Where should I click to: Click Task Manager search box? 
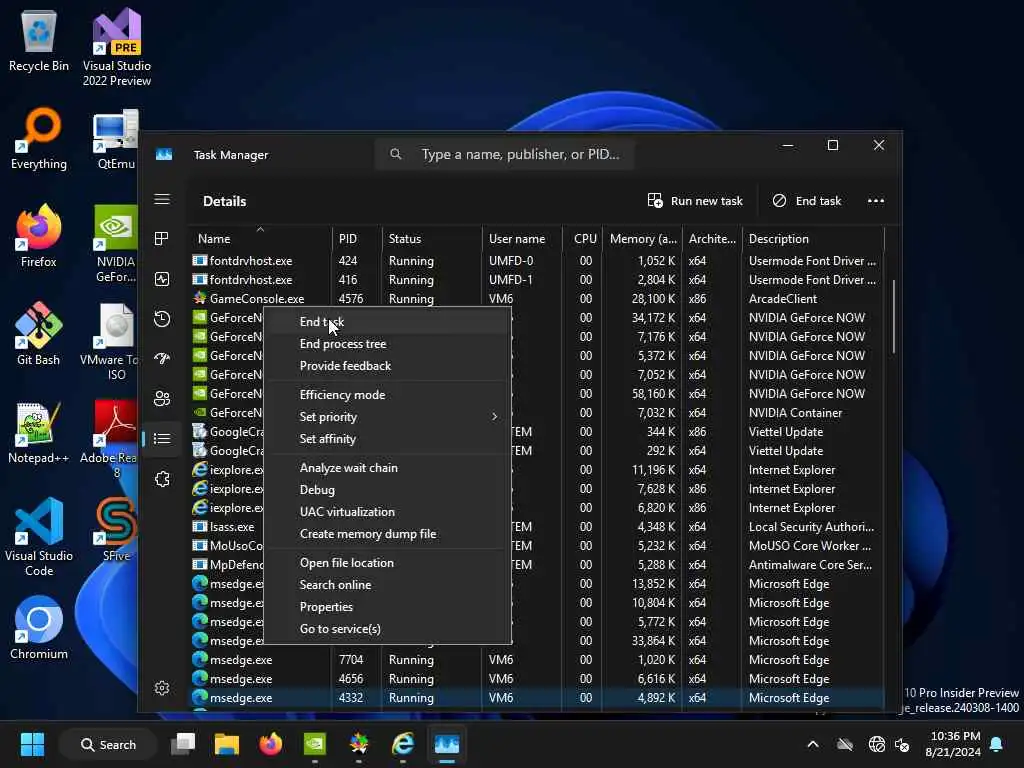coord(504,154)
